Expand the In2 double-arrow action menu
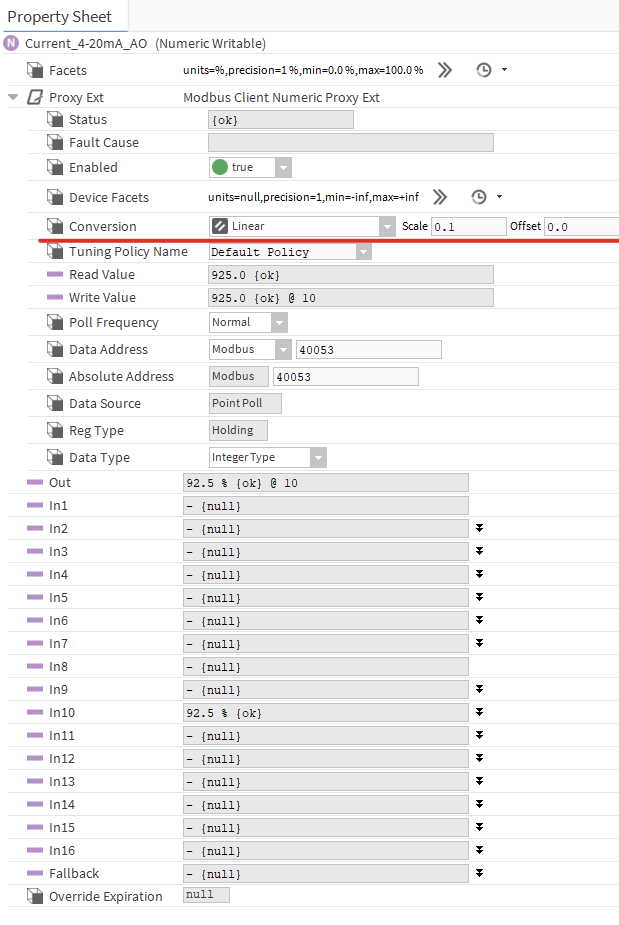619x925 pixels. (x=479, y=528)
